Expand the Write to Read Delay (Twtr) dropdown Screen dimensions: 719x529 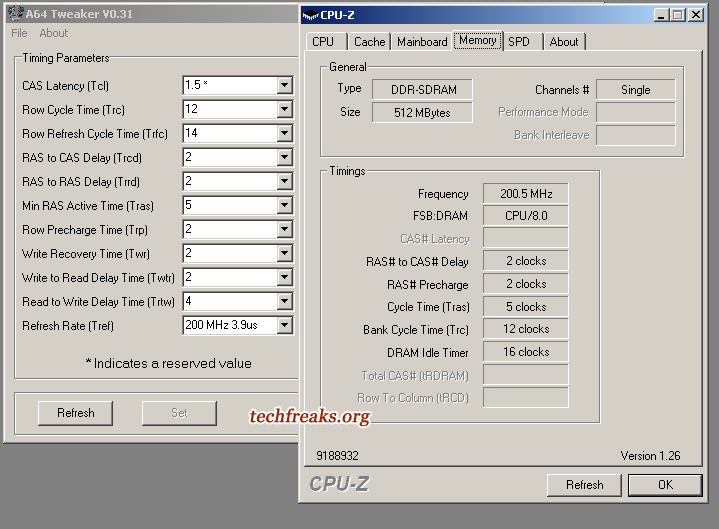click(x=285, y=277)
